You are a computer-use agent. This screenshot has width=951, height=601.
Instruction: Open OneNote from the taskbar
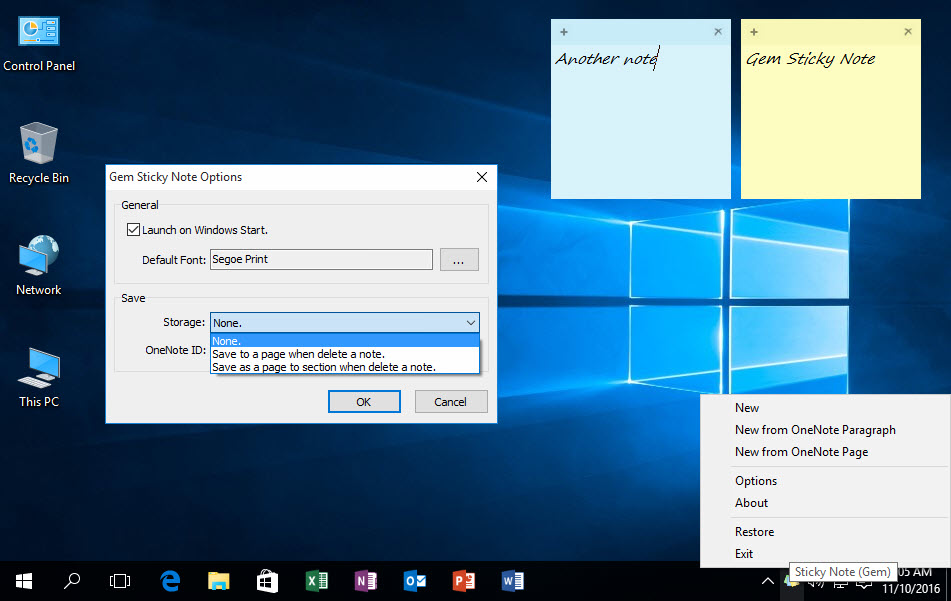[x=365, y=580]
